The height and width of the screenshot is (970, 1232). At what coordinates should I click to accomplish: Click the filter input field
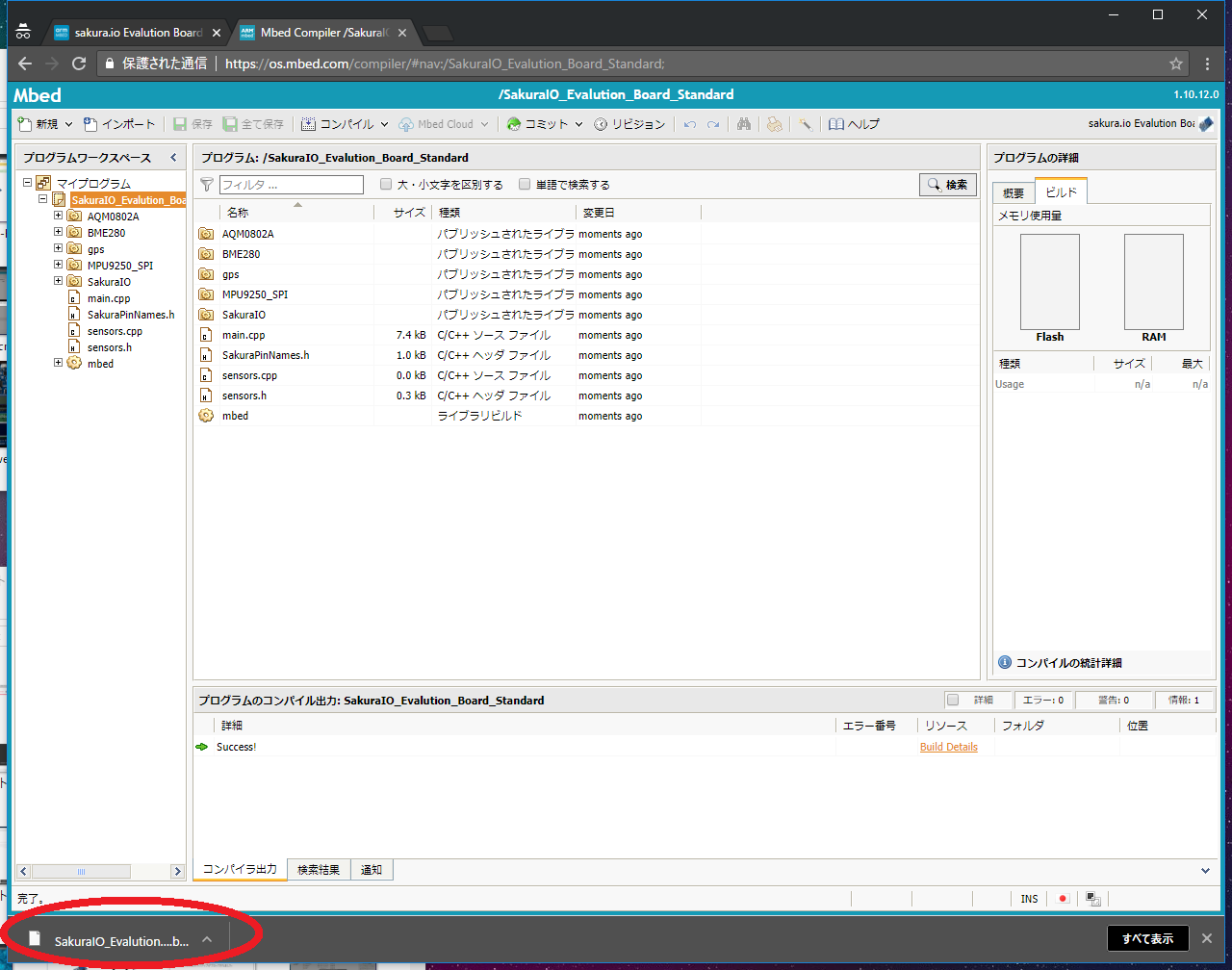(292, 185)
